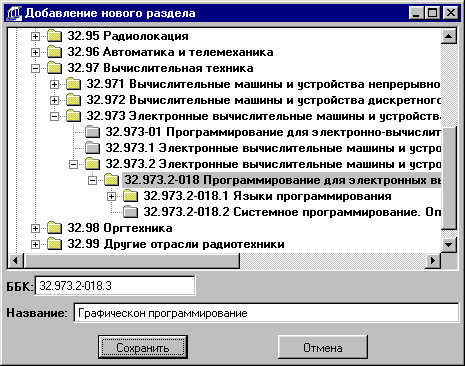Collapse the 32.97 Вычислительная техника node
465x366 pixels.
35,68
